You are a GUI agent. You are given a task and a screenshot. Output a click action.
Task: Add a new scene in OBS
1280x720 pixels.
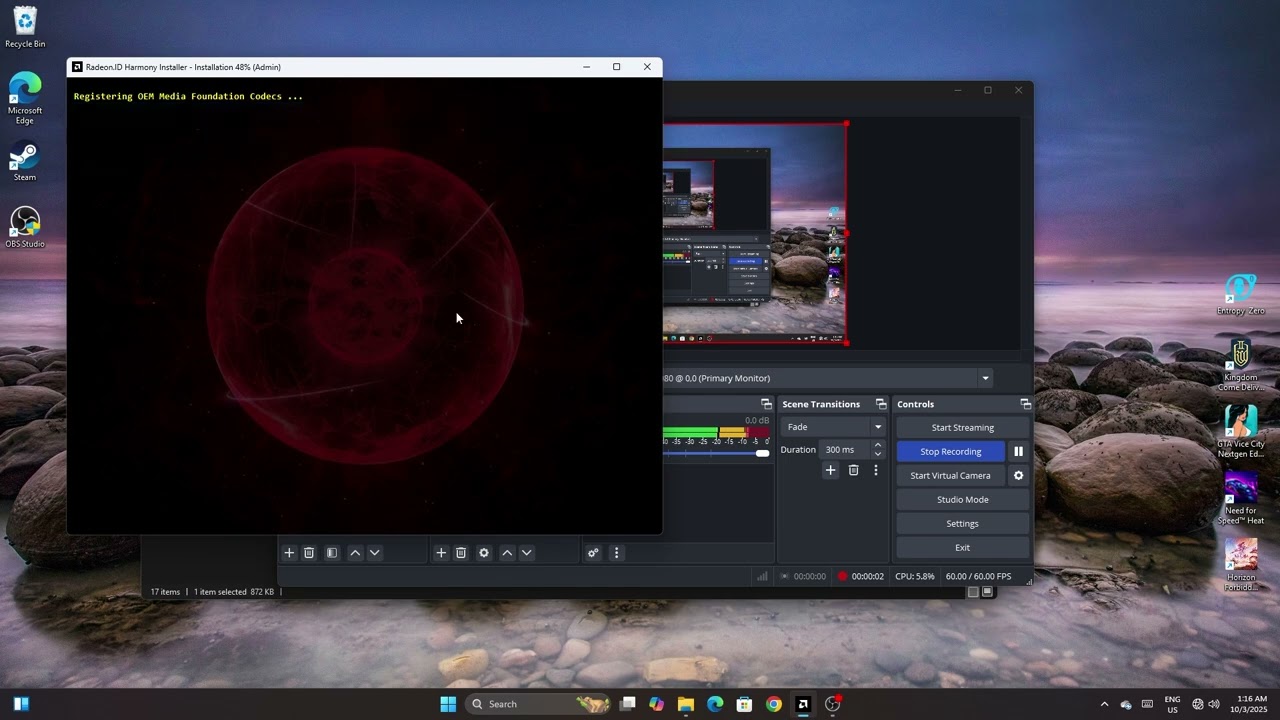(289, 553)
